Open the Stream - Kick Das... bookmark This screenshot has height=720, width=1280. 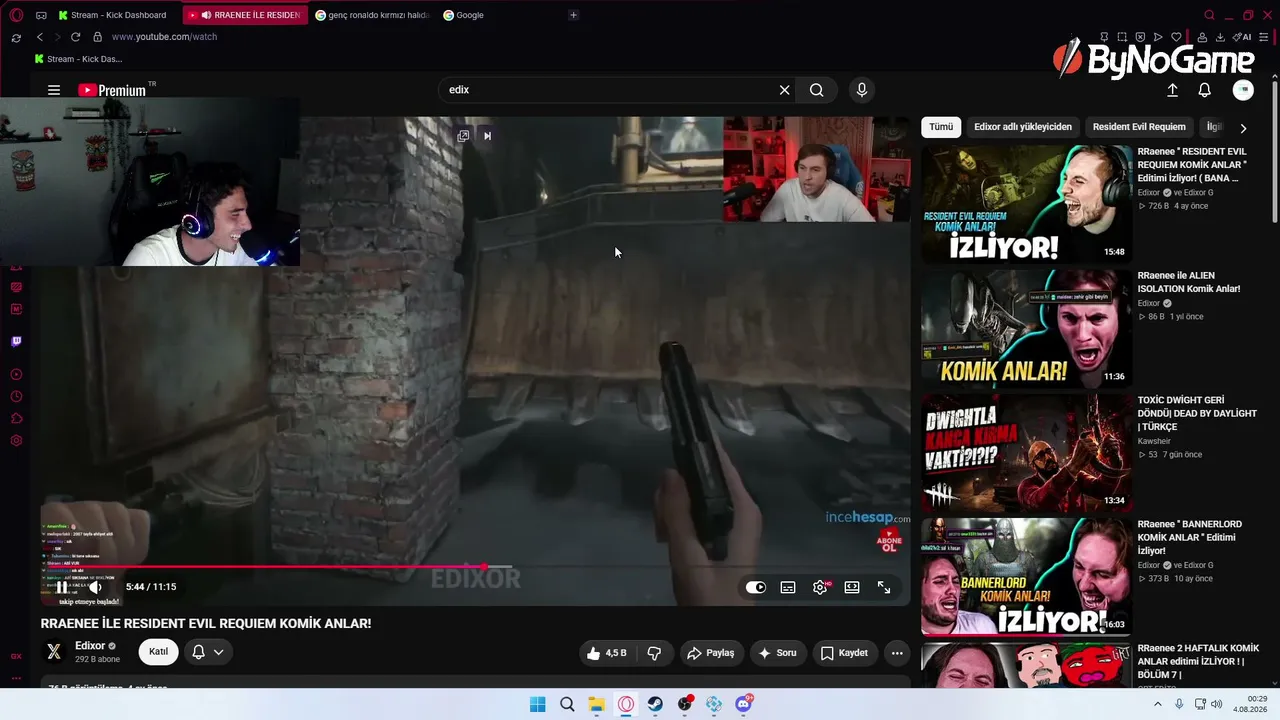(78, 59)
